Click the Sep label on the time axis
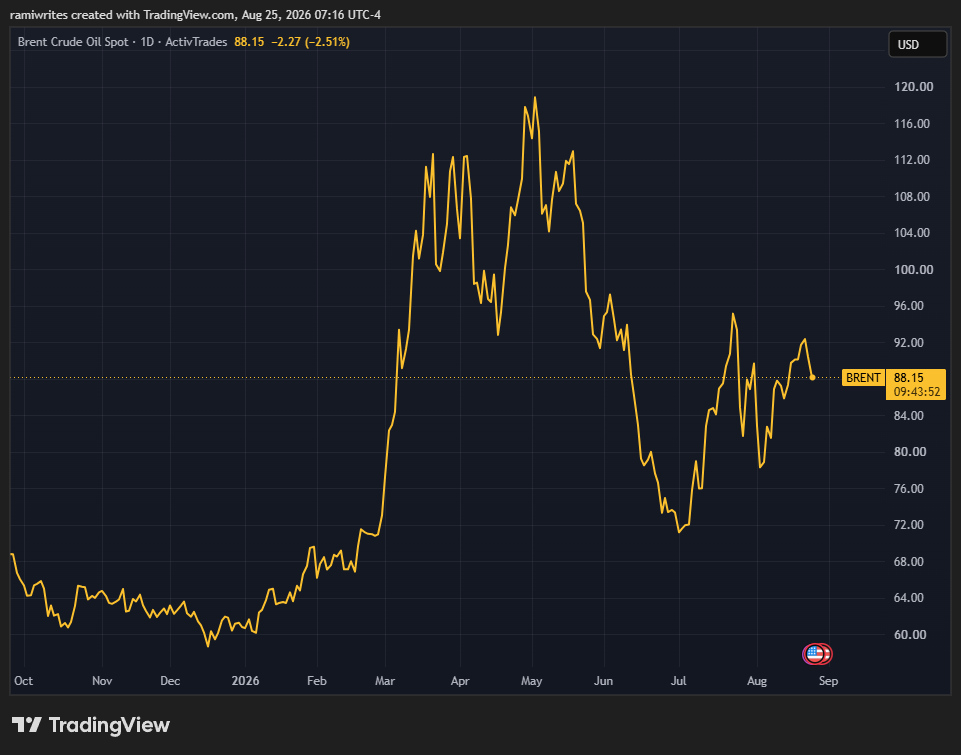 [x=829, y=681]
